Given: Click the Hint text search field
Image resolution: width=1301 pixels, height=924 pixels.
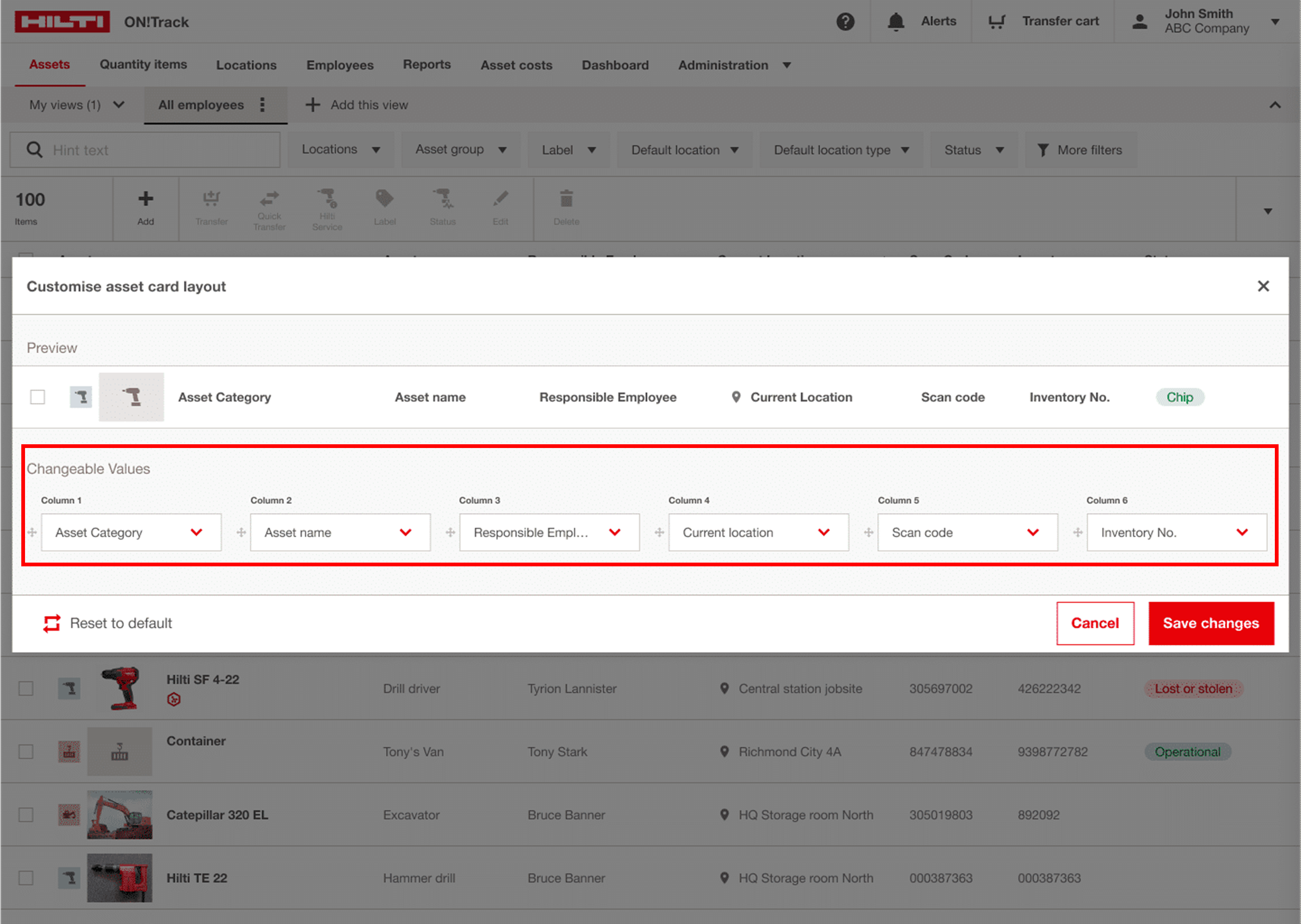Looking at the screenshot, I should (x=145, y=150).
